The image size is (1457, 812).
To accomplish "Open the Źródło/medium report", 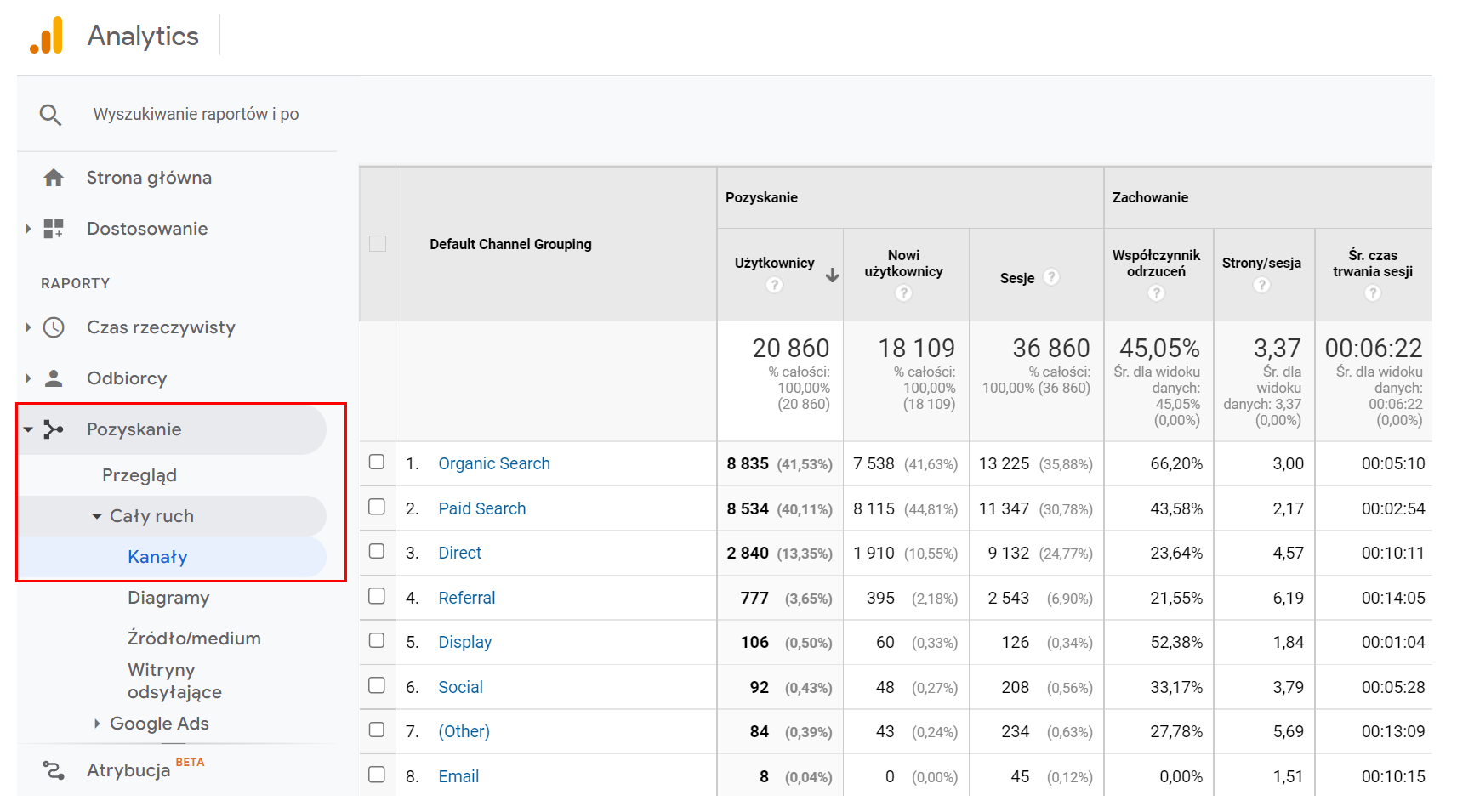I will tap(194, 639).
